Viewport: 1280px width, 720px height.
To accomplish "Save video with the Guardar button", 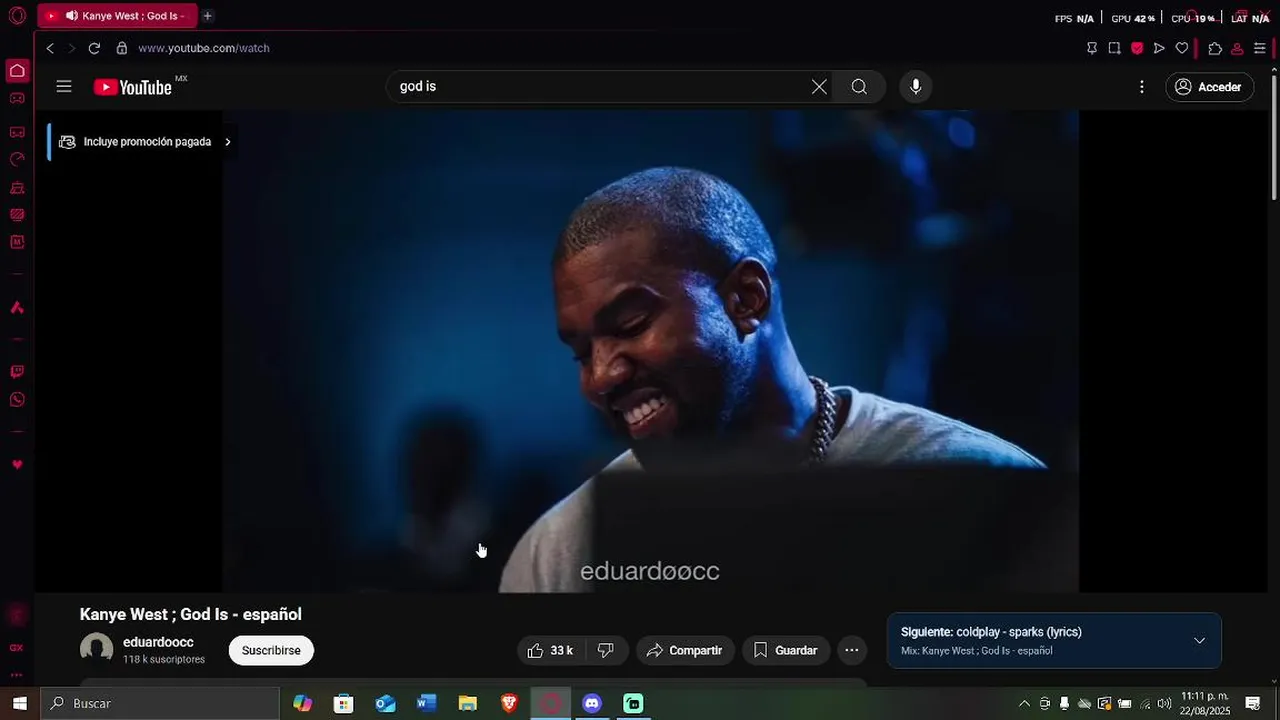I will click(785, 650).
